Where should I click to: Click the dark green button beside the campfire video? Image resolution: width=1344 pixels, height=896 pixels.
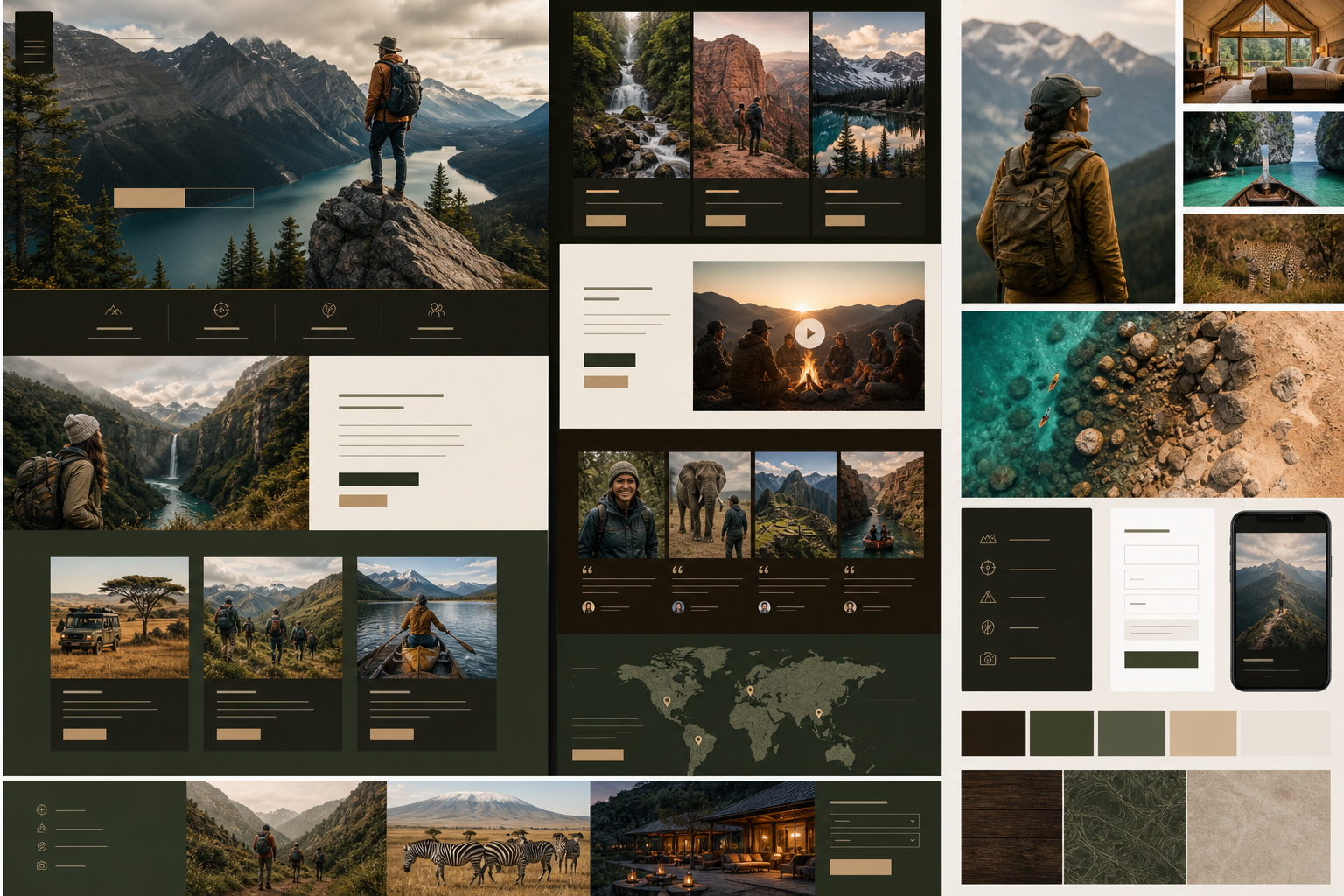(x=610, y=360)
